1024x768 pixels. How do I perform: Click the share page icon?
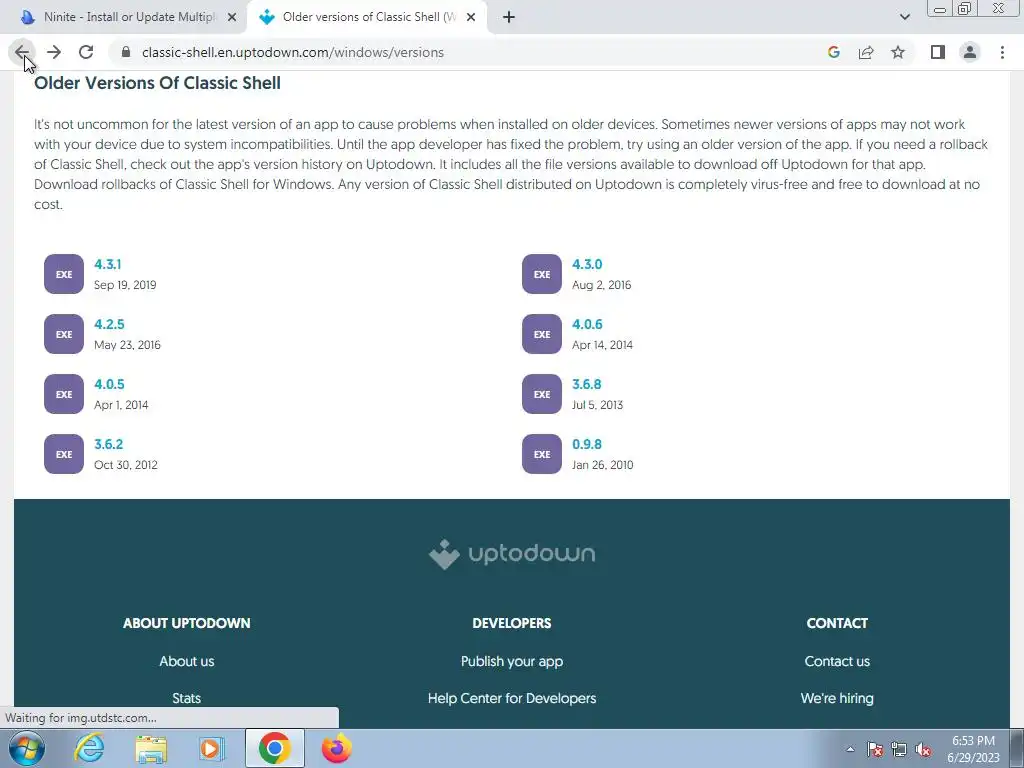point(866,52)
